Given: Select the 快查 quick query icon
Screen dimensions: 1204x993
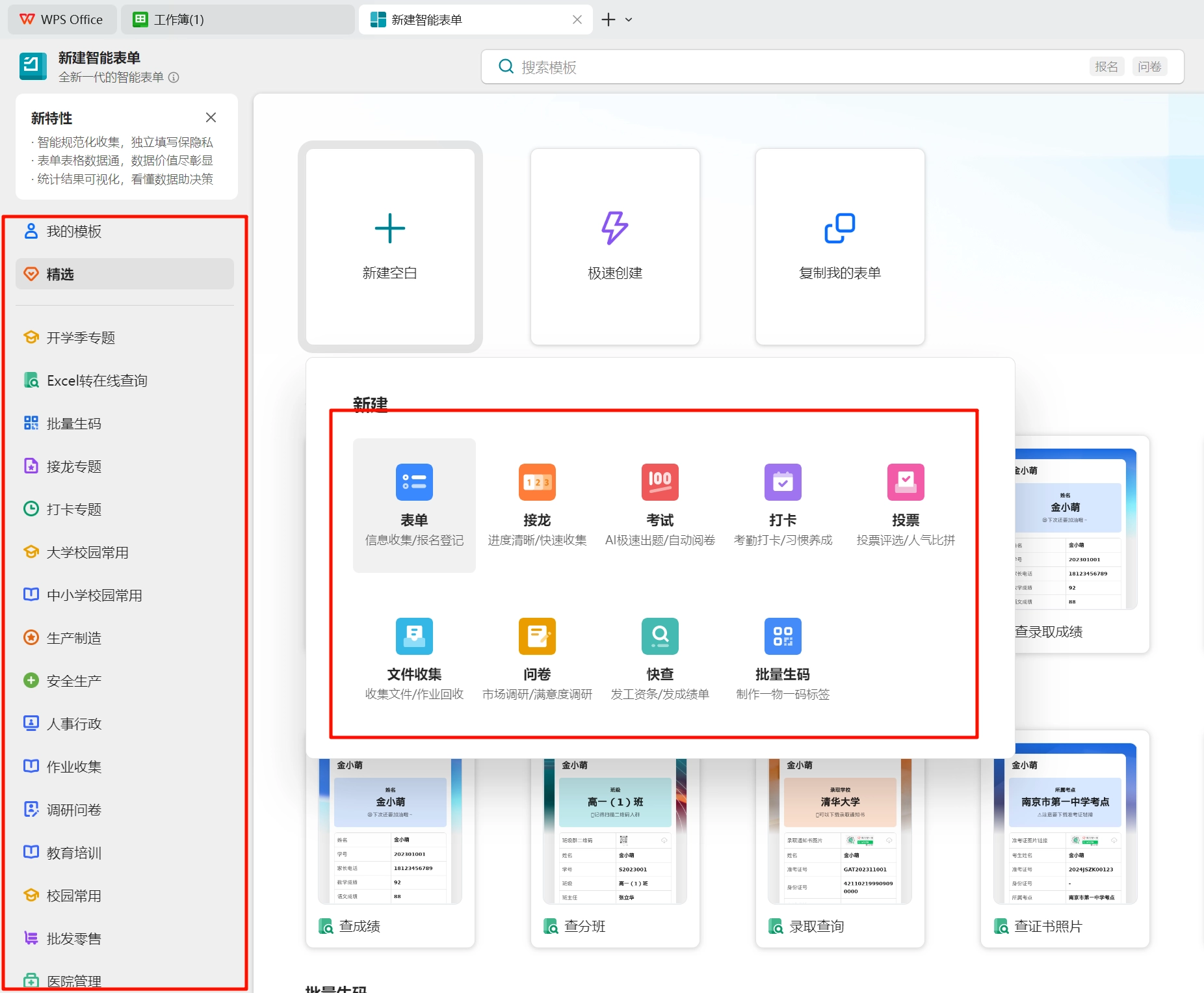Looking at the screenshot, I should (x=660, y=636).
